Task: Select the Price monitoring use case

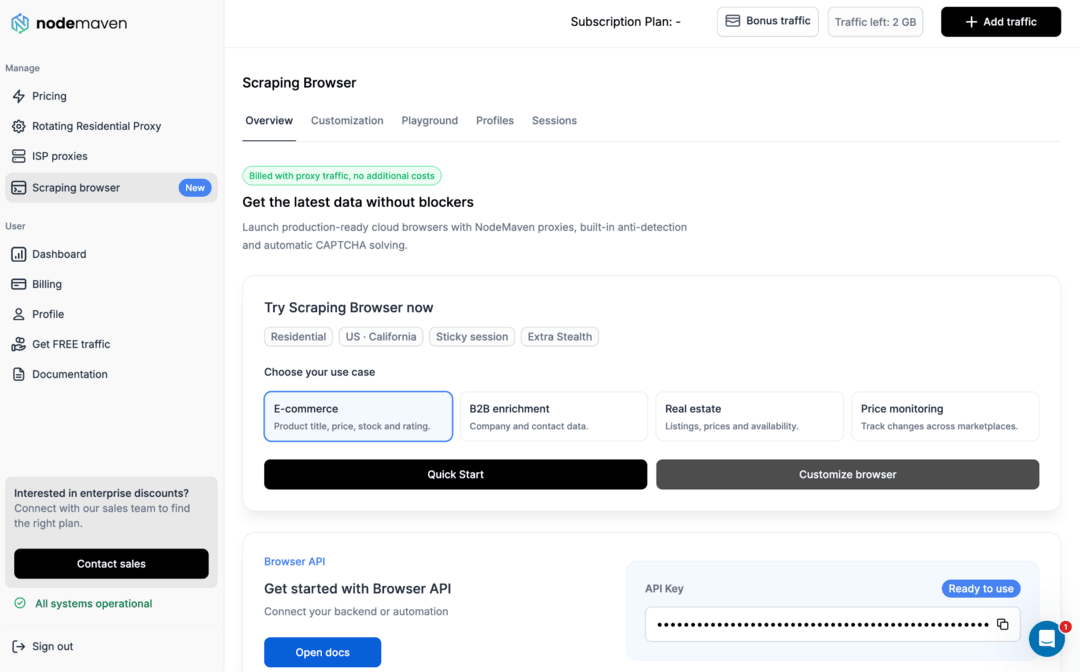Action: click(945, 417)
